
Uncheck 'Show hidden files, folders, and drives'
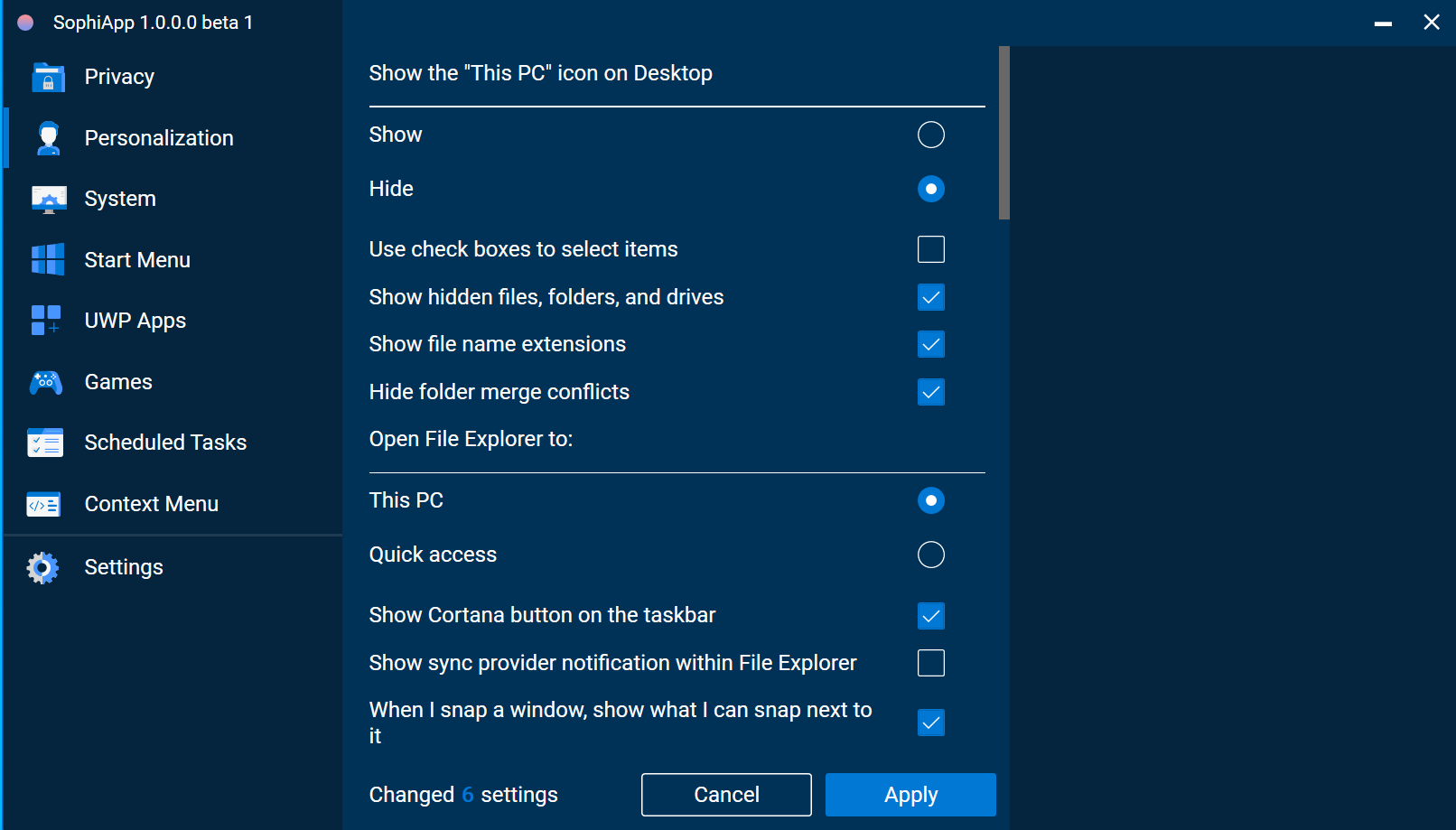[930, 297]
